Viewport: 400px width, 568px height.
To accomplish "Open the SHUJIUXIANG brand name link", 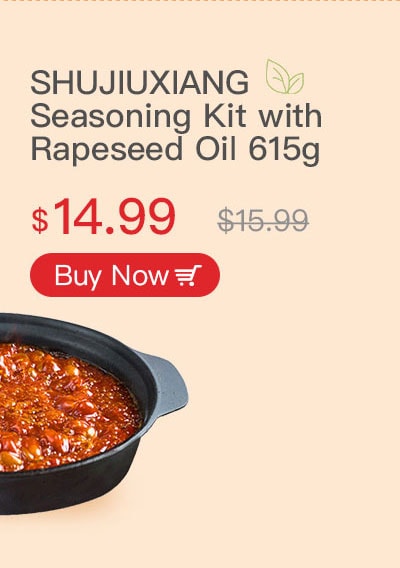I will [140, 83].
